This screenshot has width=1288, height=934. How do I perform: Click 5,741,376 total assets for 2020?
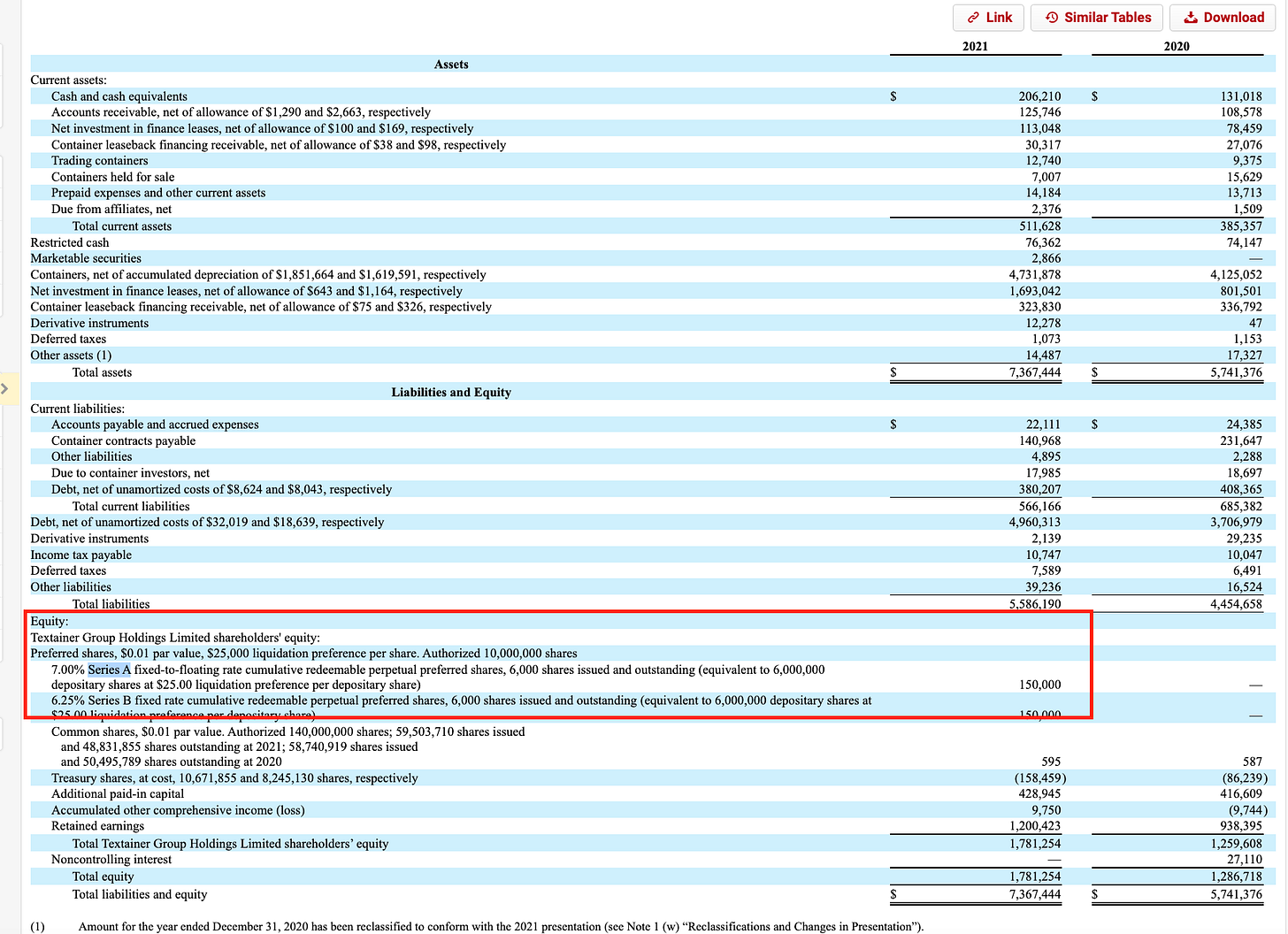coord(1237,372)
